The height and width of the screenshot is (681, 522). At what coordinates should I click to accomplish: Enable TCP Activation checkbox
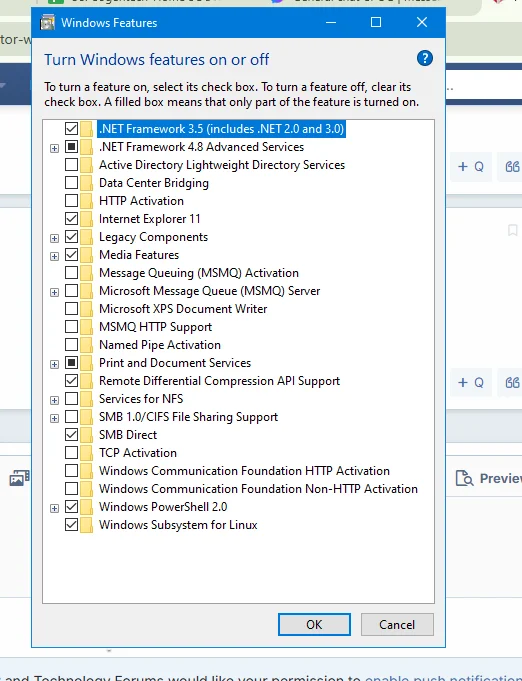click(71, 453)
